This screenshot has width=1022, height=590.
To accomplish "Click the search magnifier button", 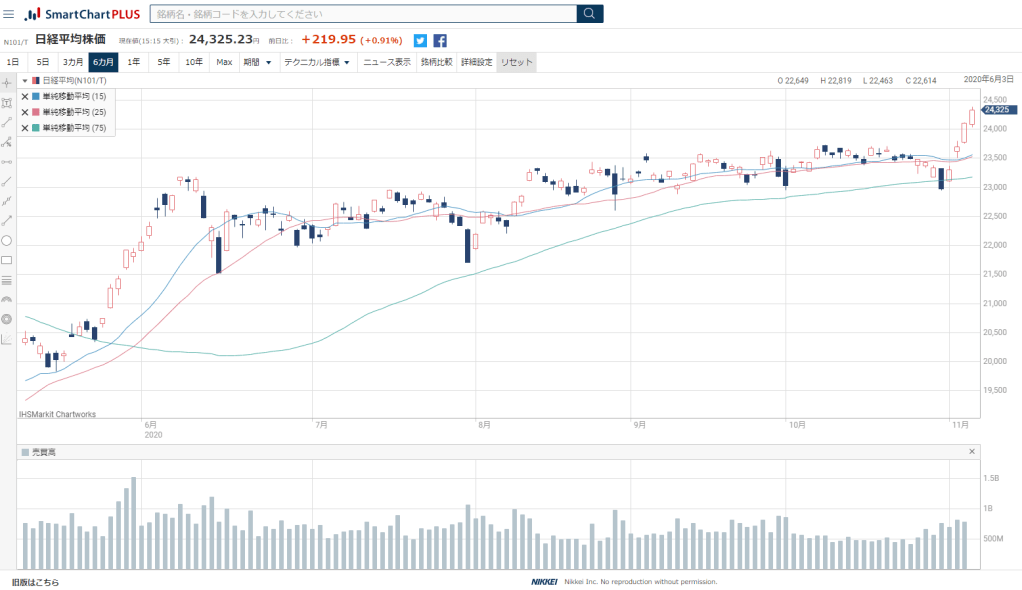I will tap(590, 14).
